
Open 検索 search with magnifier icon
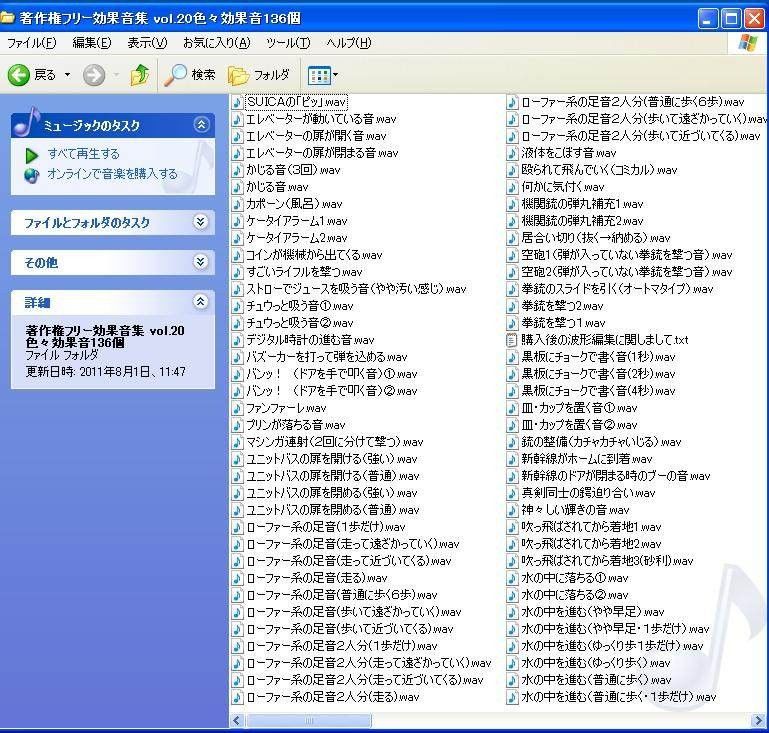click(x=190, y=75)
